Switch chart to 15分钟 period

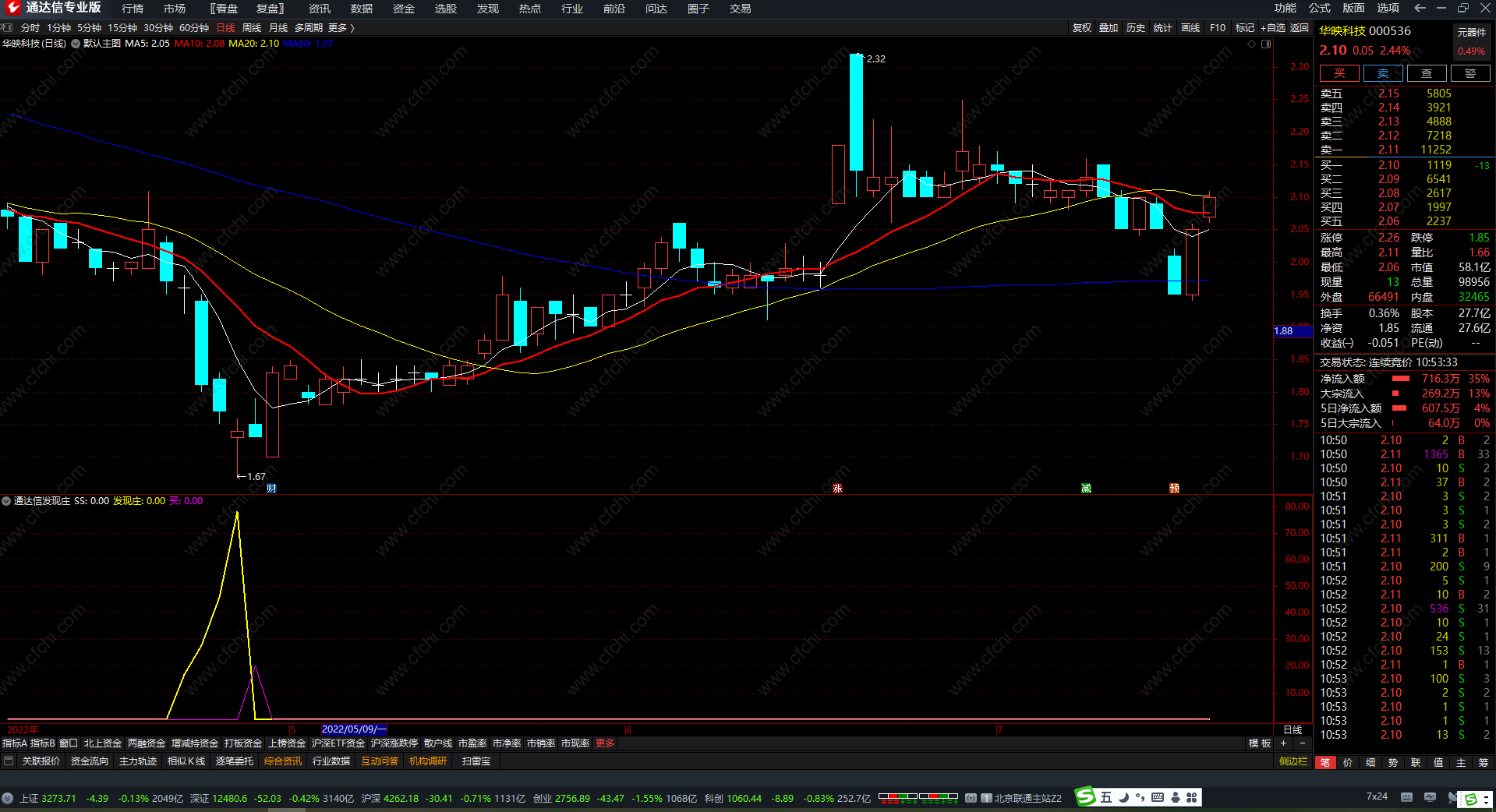pyautogui.click(x=122, y=28)
